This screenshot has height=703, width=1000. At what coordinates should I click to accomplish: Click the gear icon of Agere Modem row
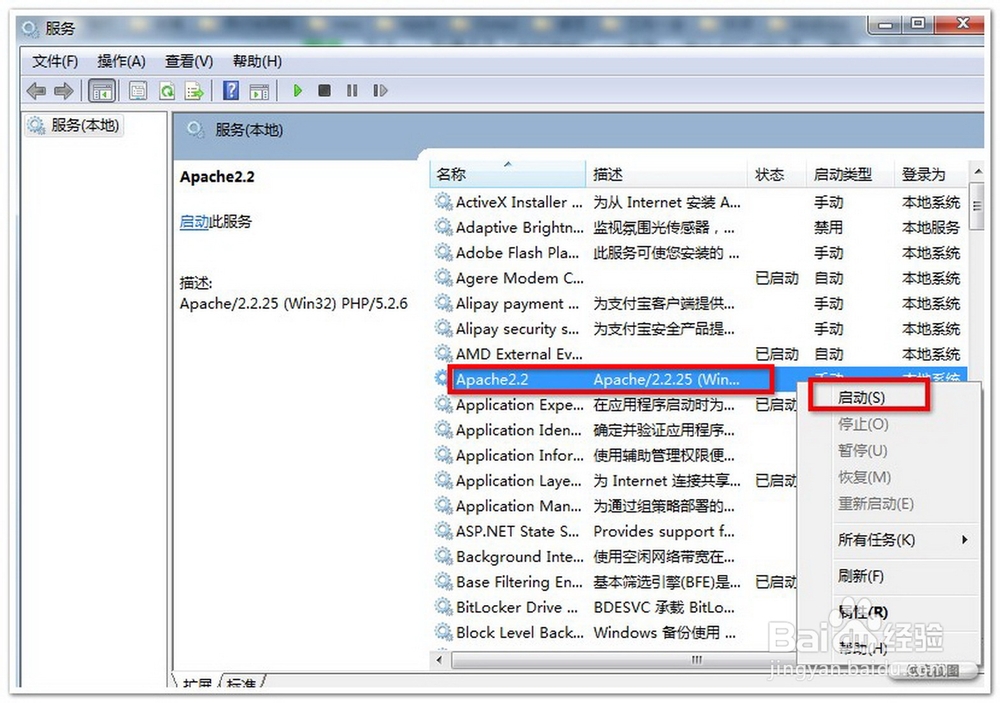pos(443,278)
